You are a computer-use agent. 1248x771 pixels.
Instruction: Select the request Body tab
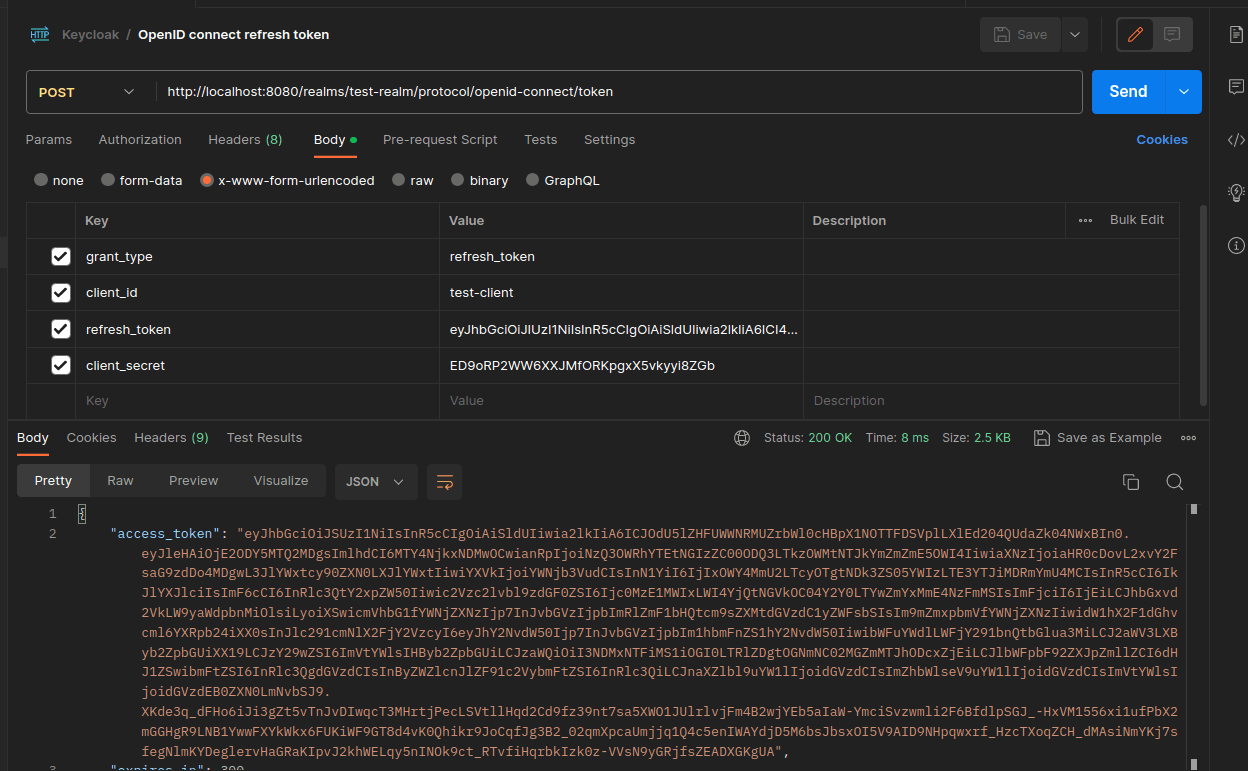(335, 140)
